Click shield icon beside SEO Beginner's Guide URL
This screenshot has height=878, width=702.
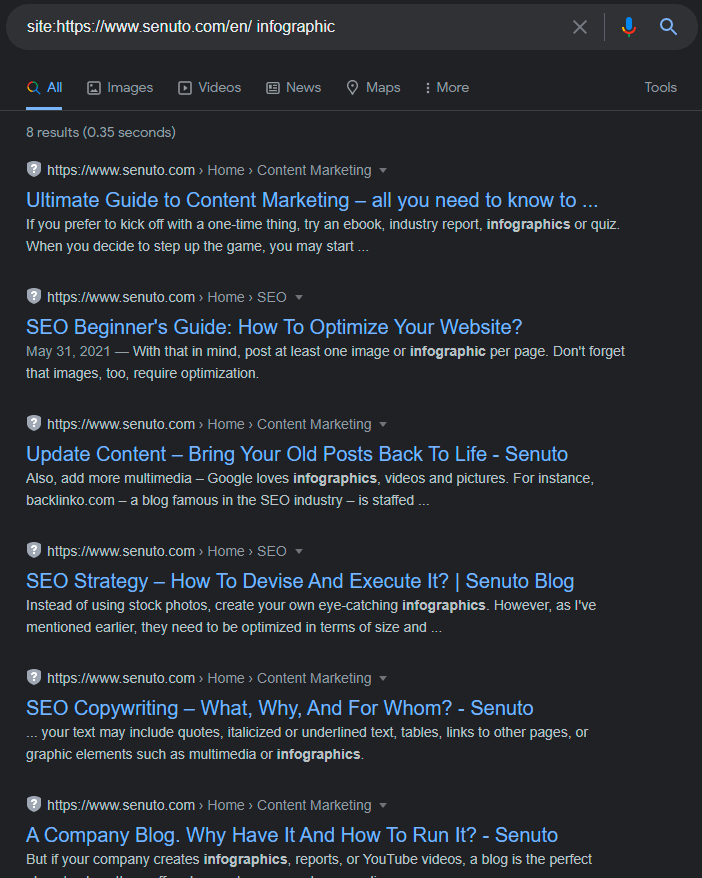pos(34,296)
